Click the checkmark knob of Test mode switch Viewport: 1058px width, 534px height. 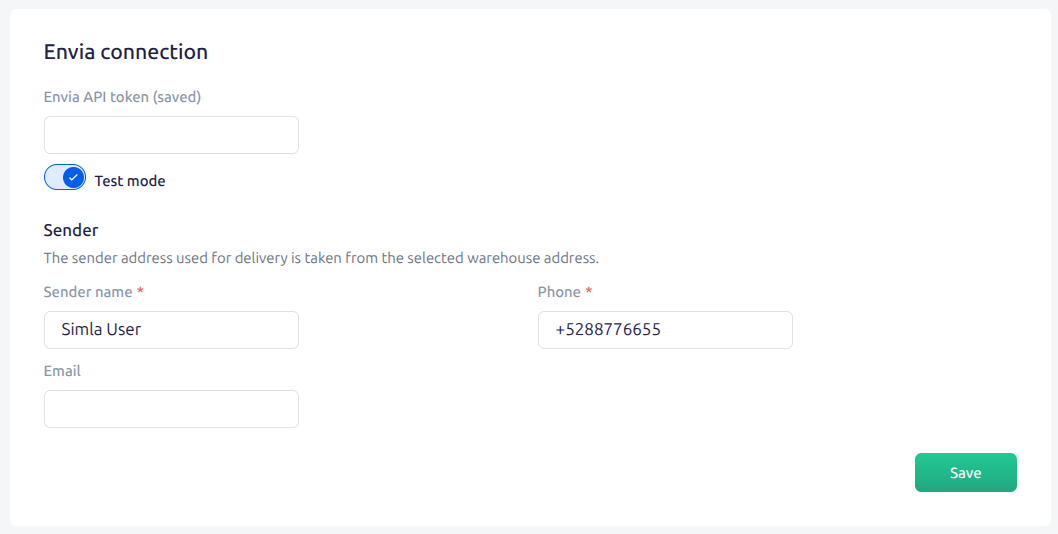[x=74, y=178]
